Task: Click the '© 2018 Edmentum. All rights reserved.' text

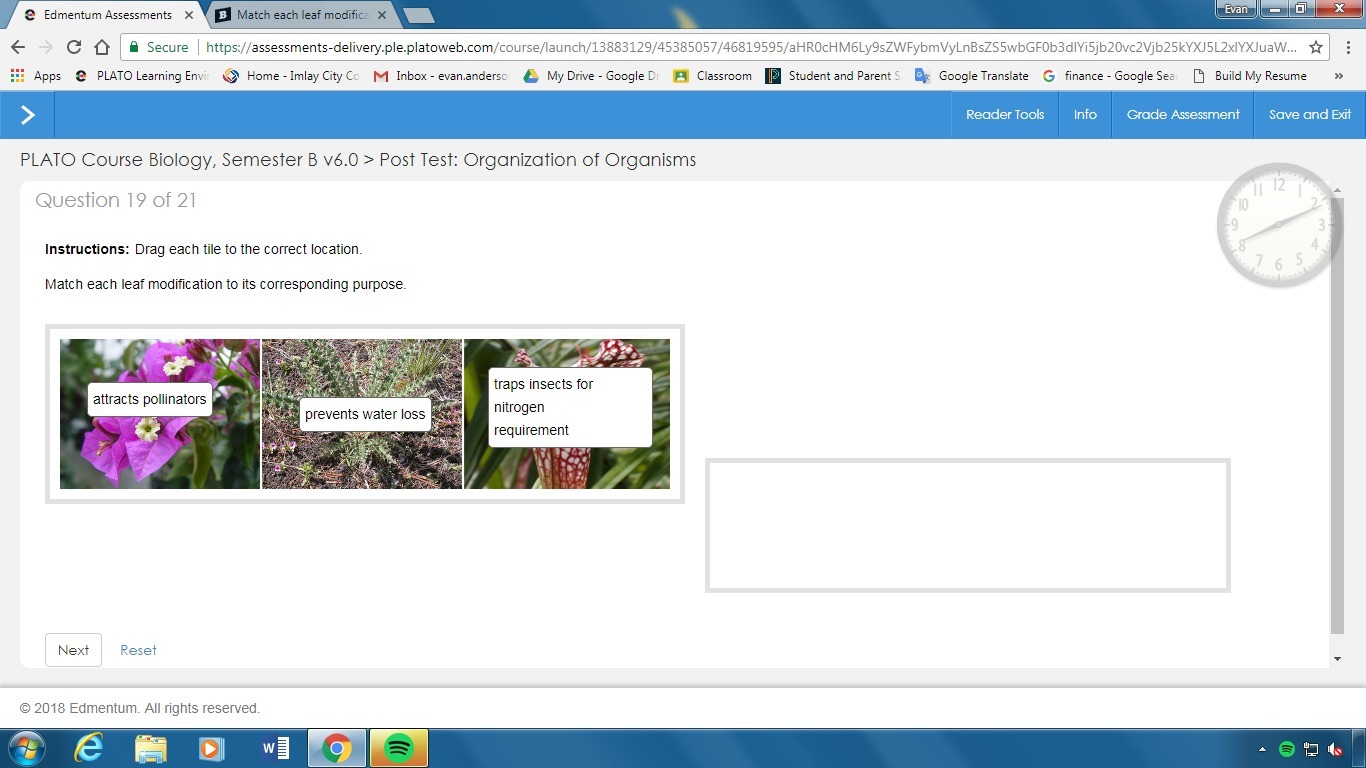Action: point(140,708)
